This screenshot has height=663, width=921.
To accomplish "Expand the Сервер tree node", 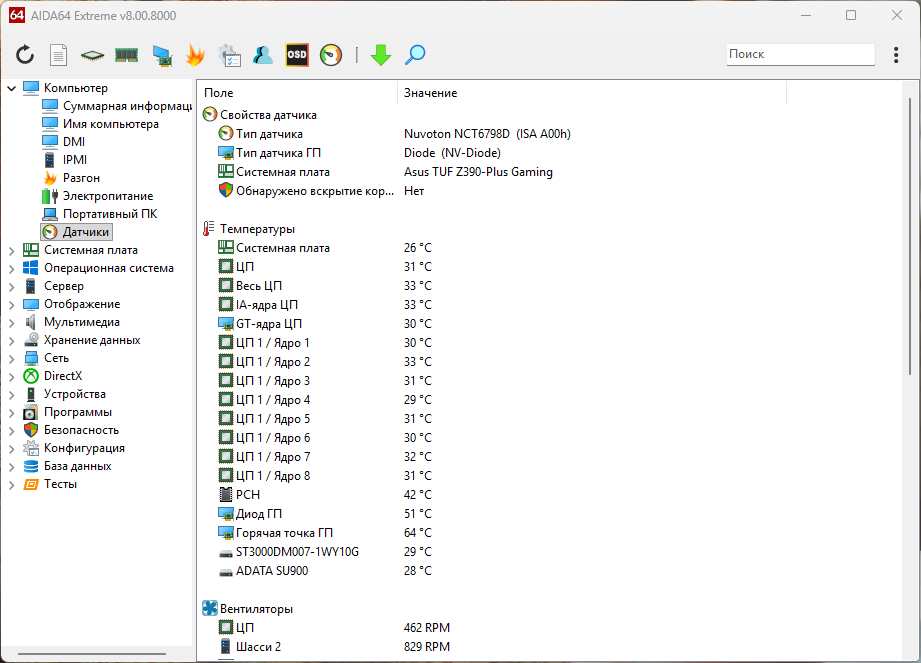I will [x=11, y=287].
